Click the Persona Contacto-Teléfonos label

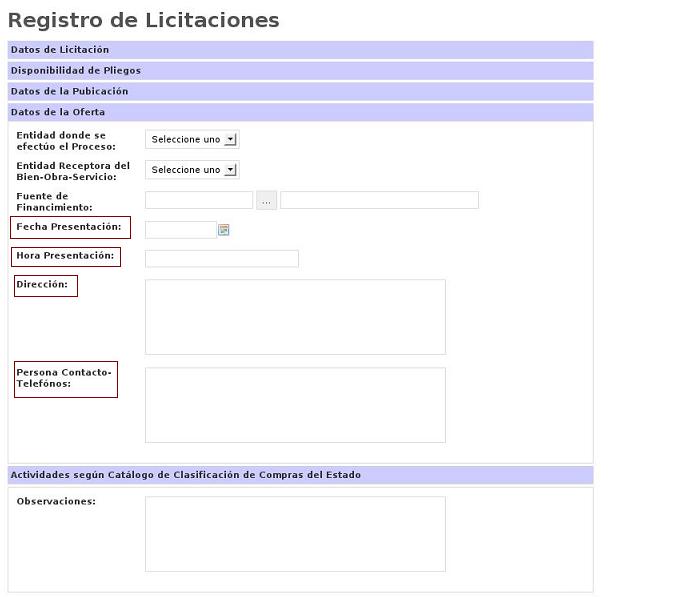(x=64, y=378)
